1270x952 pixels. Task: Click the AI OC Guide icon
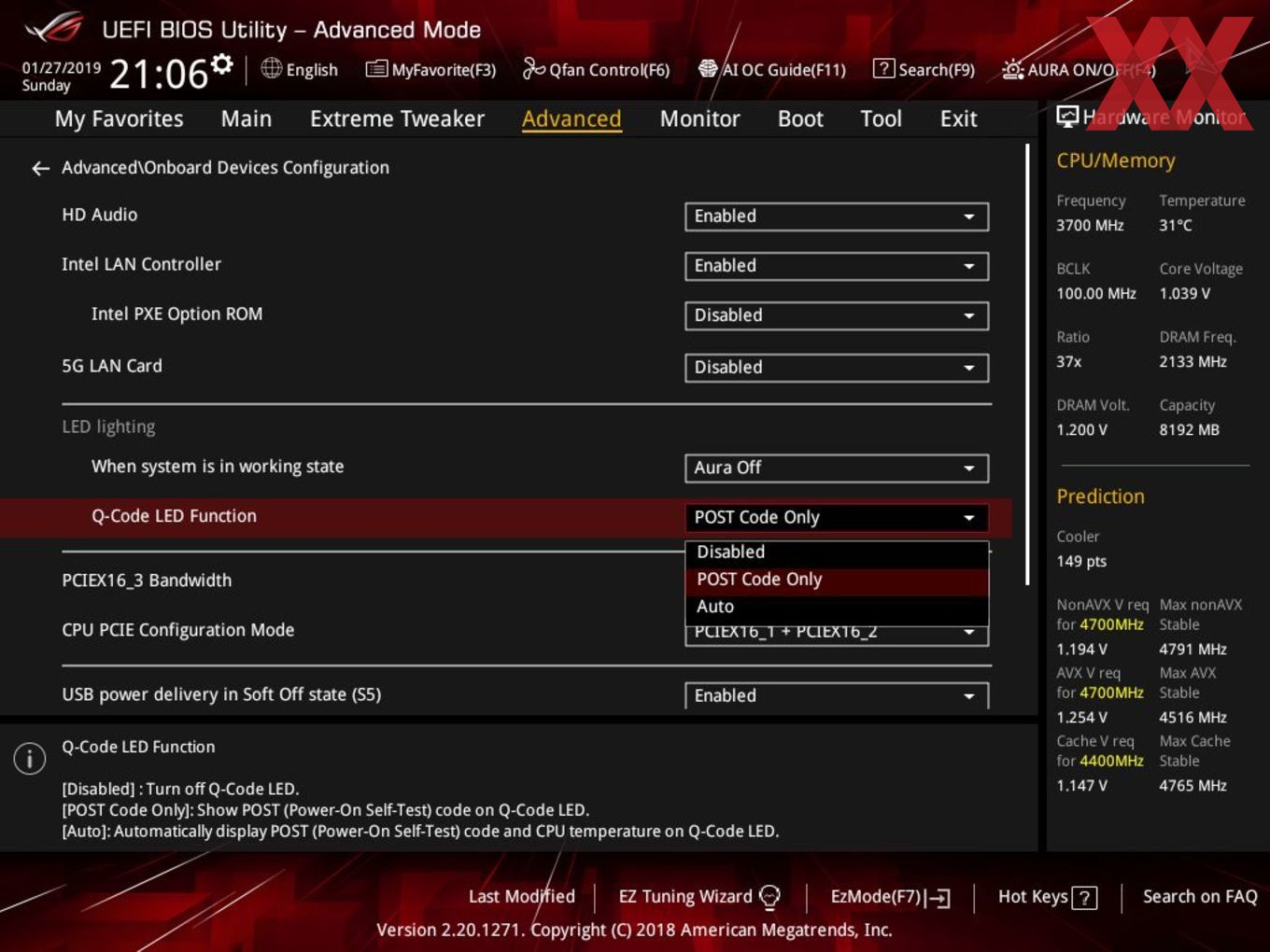click(x=708, y=69)
